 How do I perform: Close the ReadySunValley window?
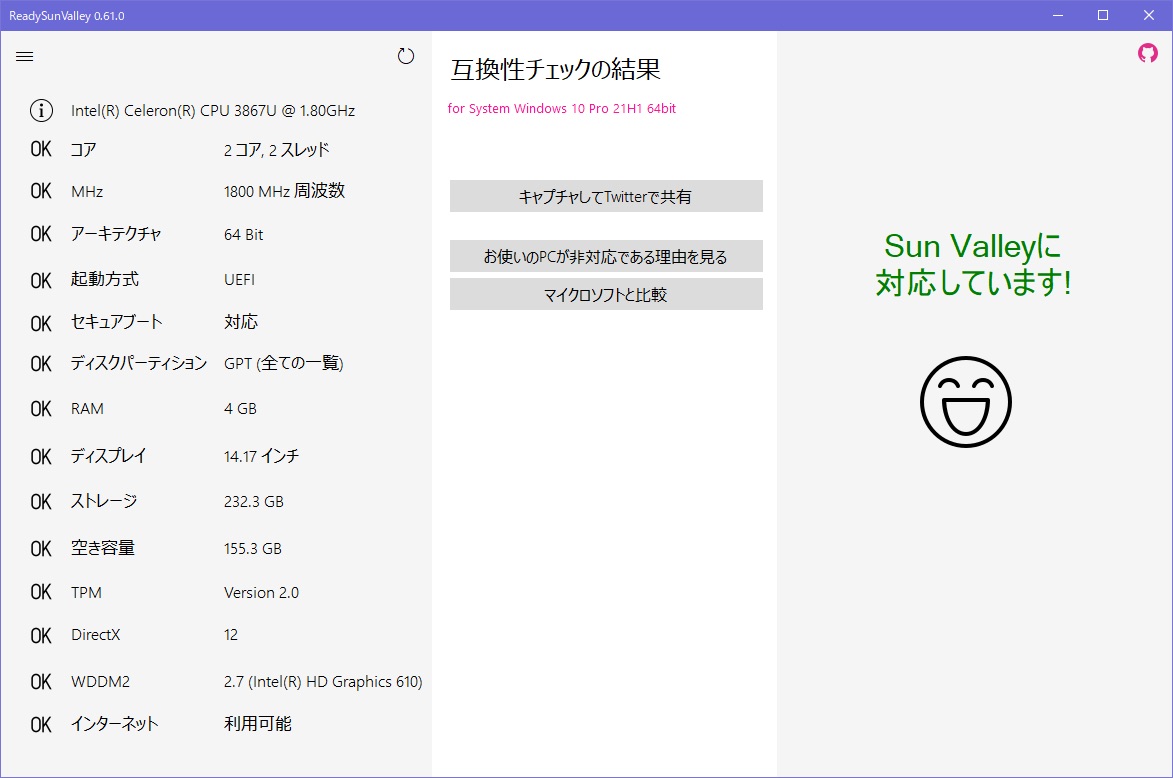[1149, 15]
